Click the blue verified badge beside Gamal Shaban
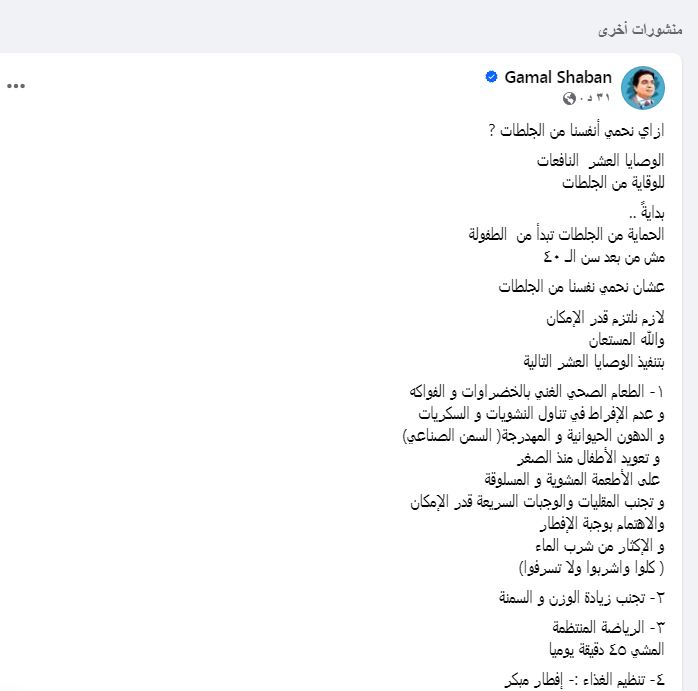 491,77
